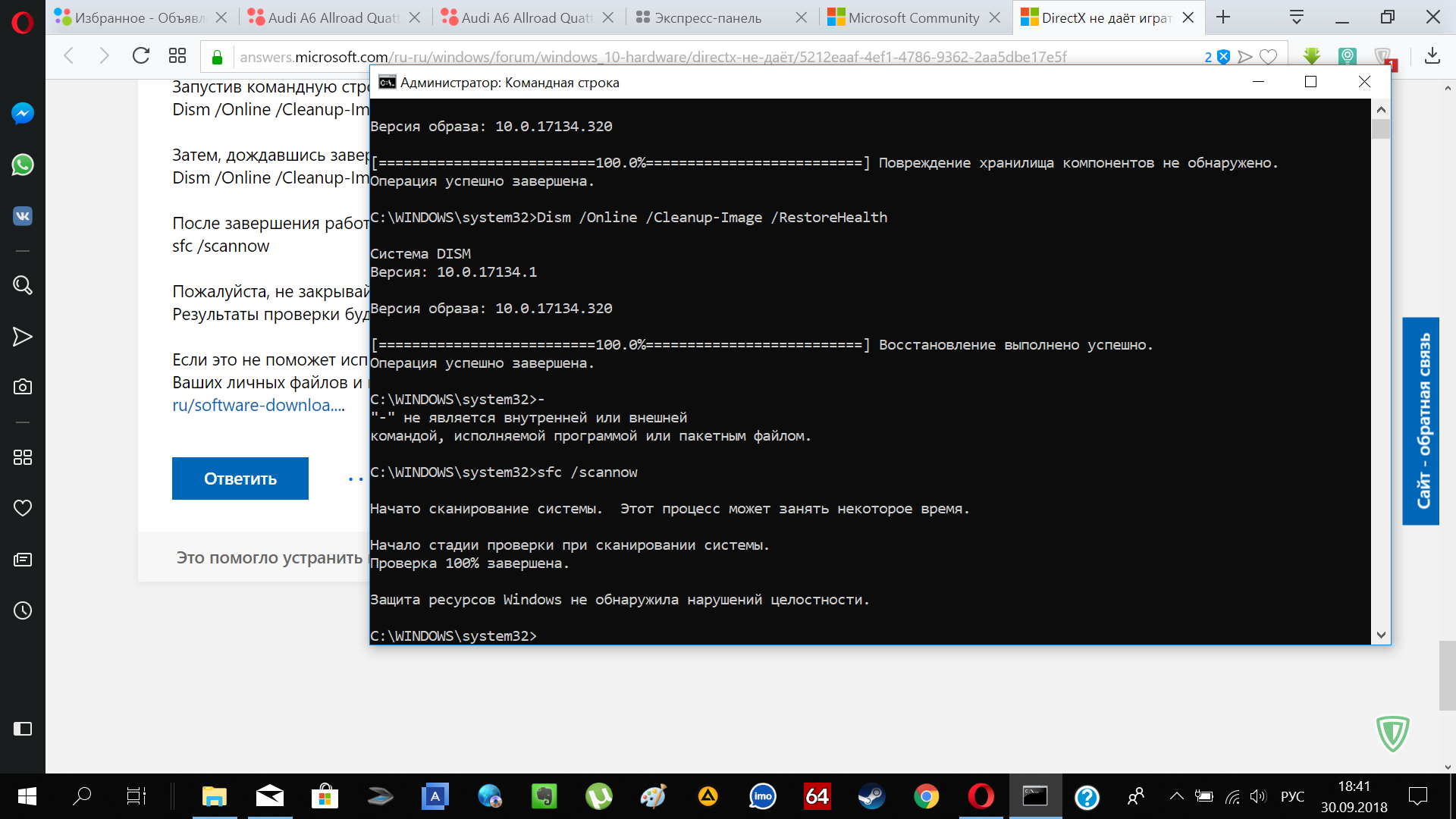This screenshot has height=819, width=1456.
Task: Open the ru/software-downloa... link
Action: (x=258, y=405)
